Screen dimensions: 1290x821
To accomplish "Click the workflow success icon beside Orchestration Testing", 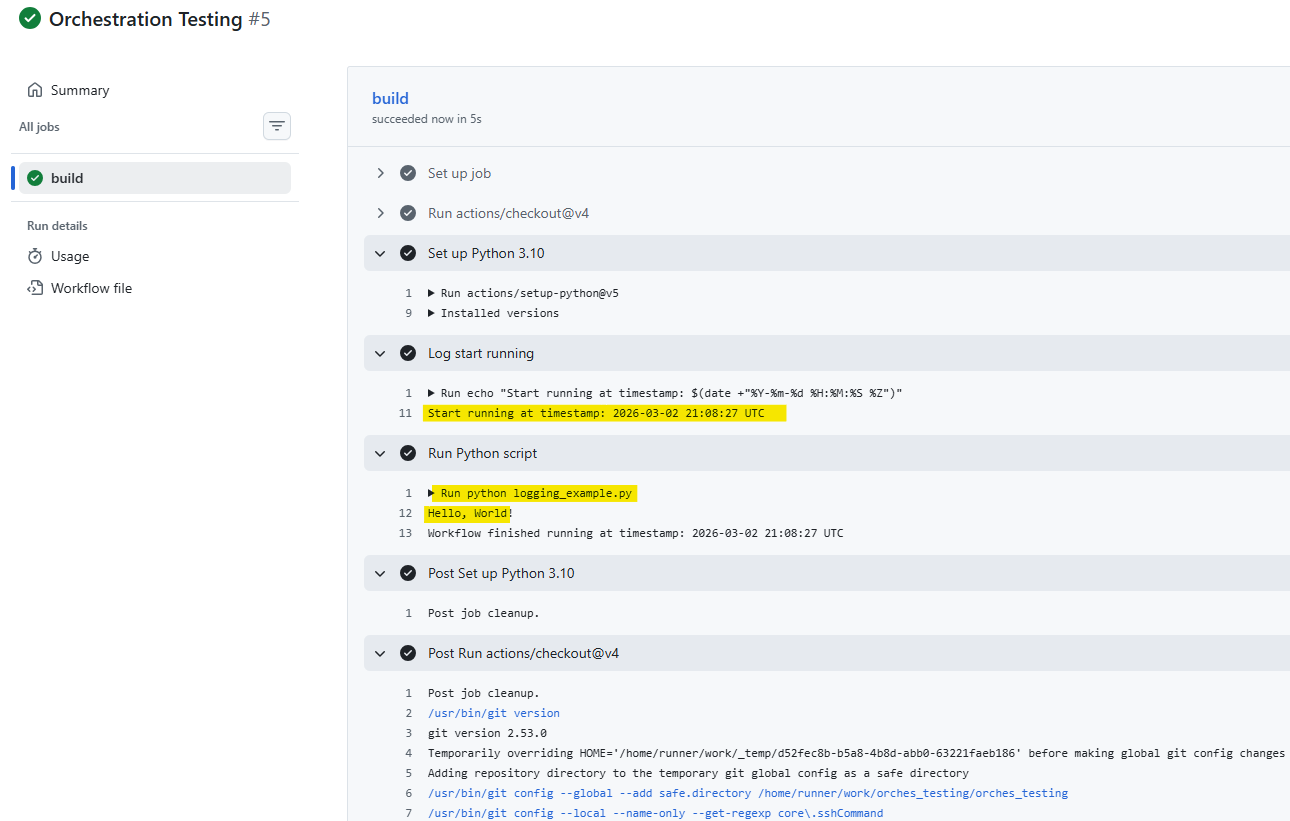I will tap(30, 18).
